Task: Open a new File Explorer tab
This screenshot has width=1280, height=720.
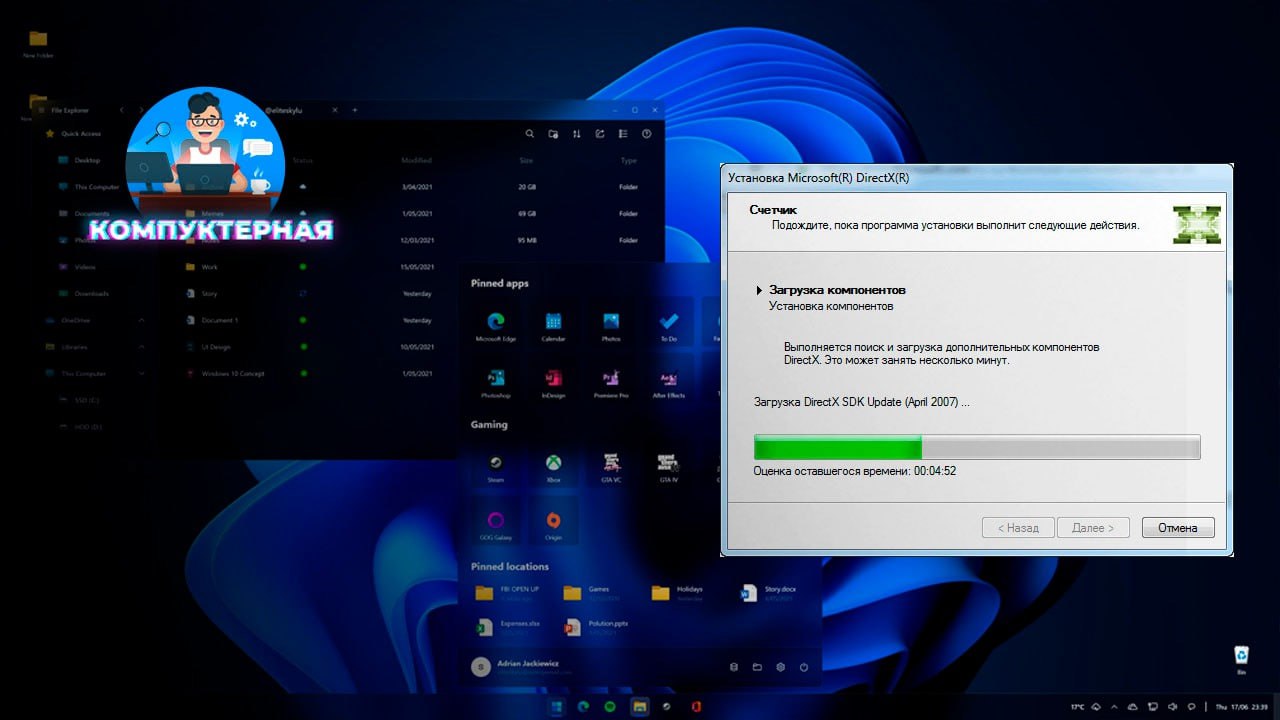Action: [354, 110]
